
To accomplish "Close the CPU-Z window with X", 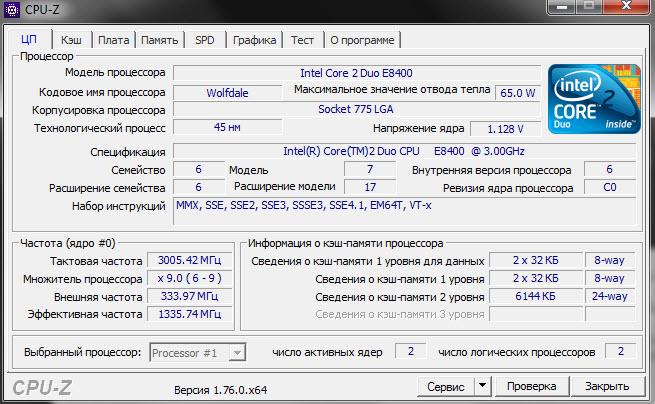I will pyautogui.click(x=626, y=6).
